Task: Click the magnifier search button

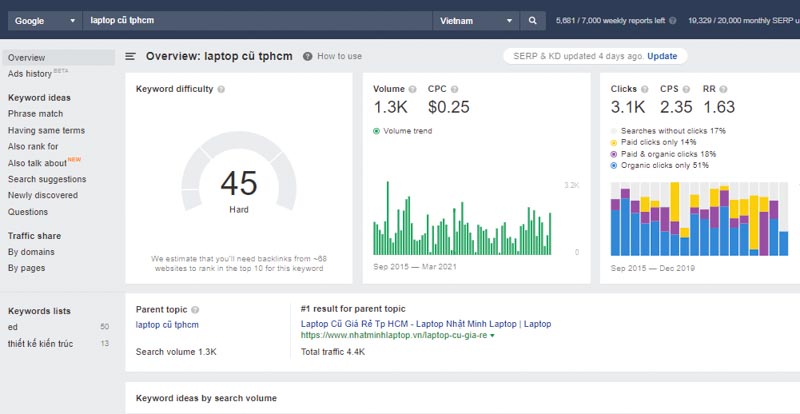Action: [532, 20]
